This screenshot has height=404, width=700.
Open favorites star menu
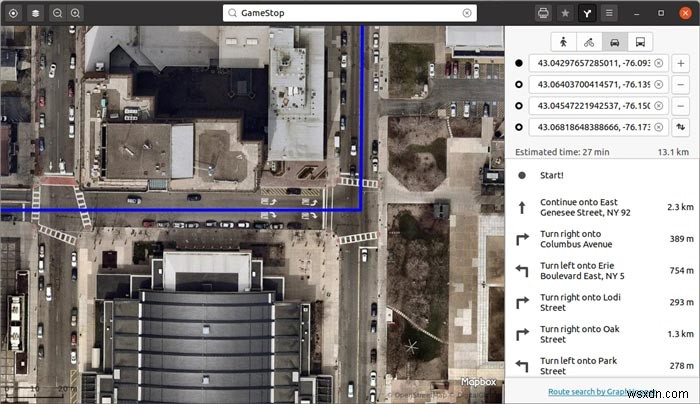pyautogui.click(x=565, y=13)
